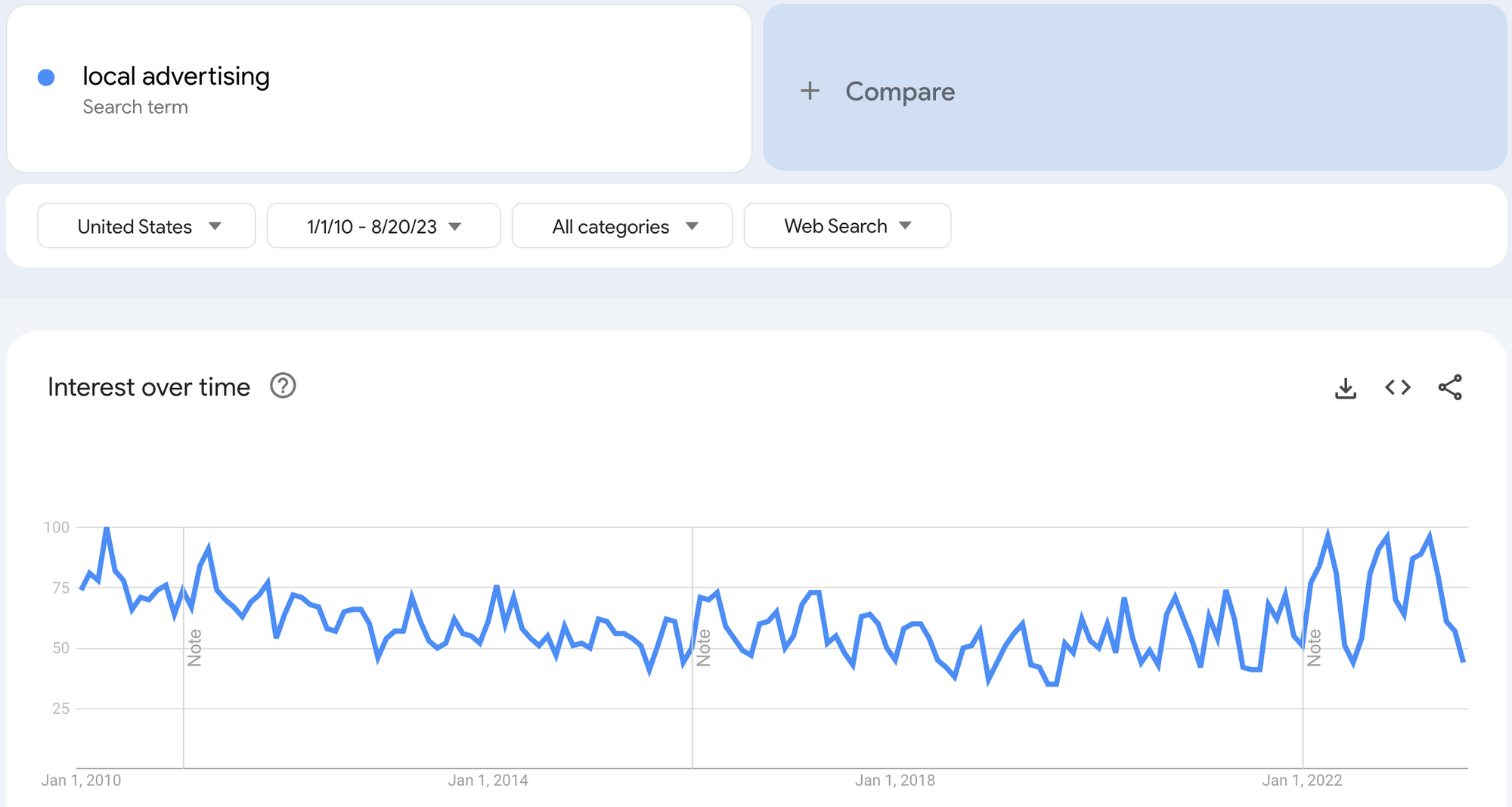Share the Interest over time chart
The width and height of the screenshot is (1512, 807).
(1450, 387)
